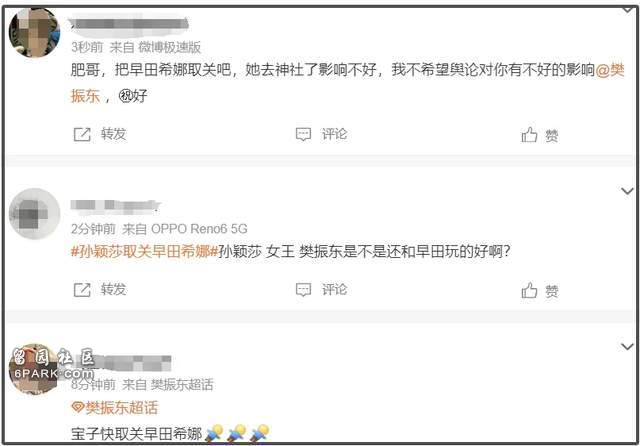The image size is (640, 446).
Task: Click the 转发 label on the first post
Action: pyautogui.click(x=113, y=134)
